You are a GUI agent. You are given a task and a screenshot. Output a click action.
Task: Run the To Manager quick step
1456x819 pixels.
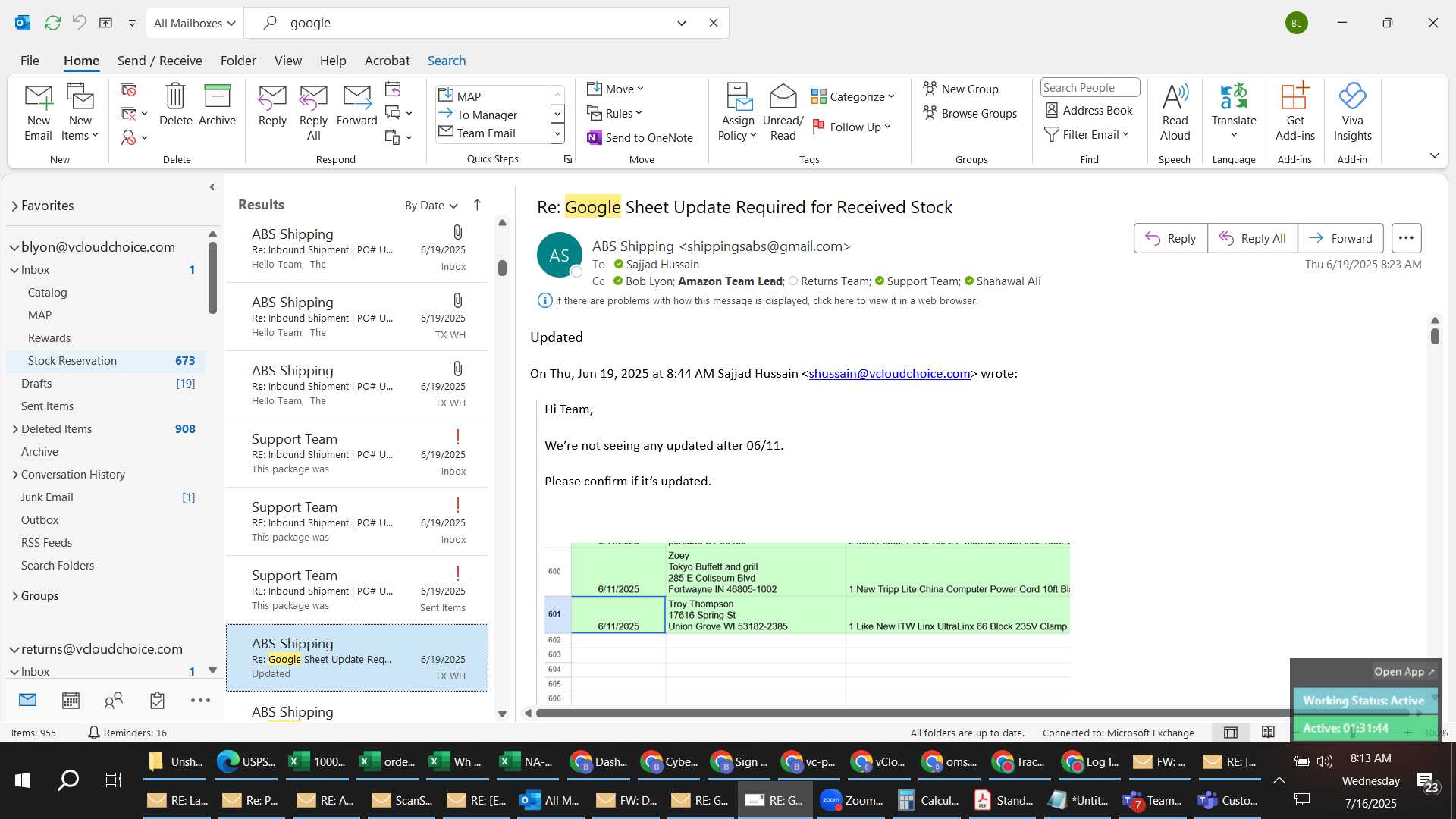[486, 115]
